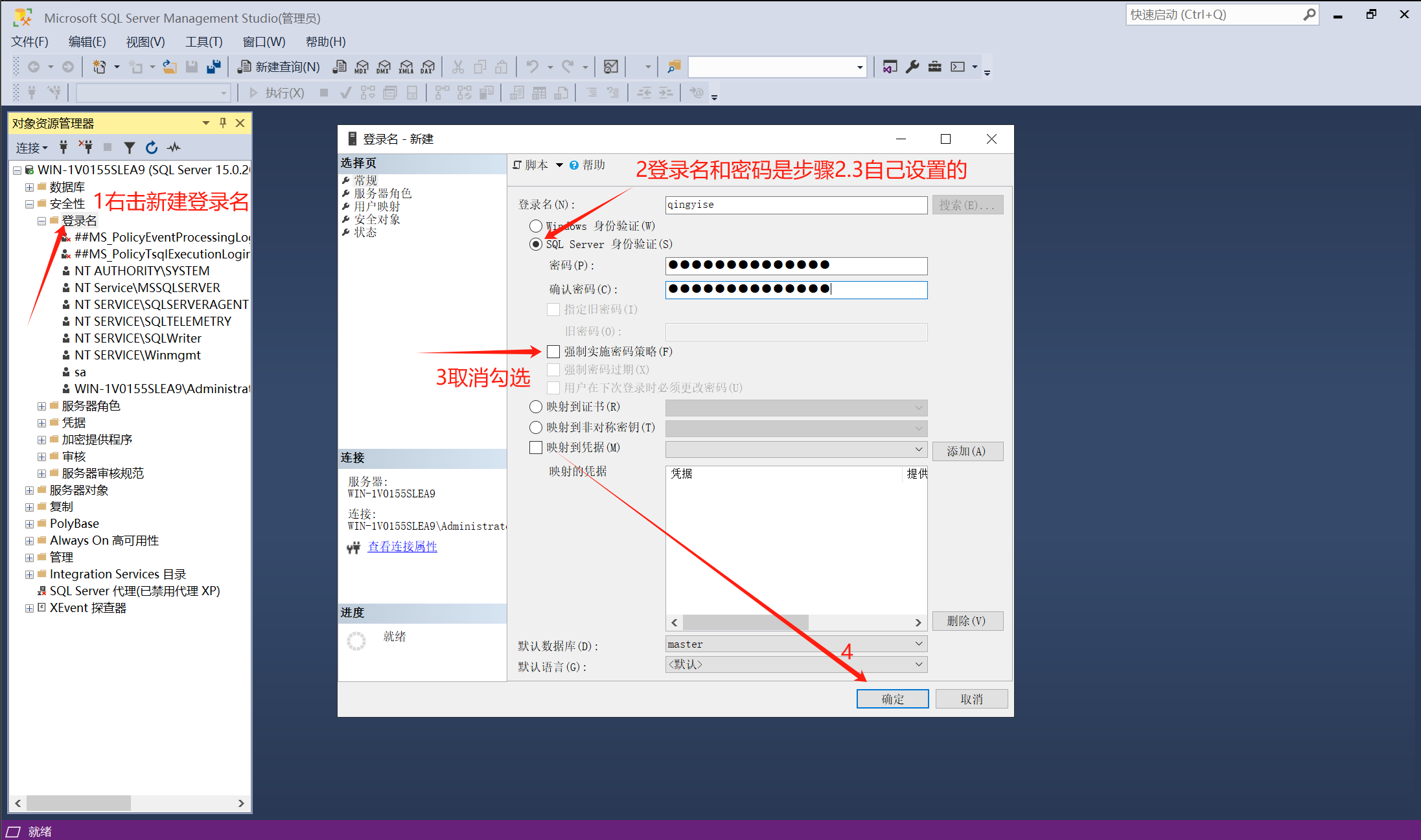Click the 确定 button

click(x=892, y=699)
